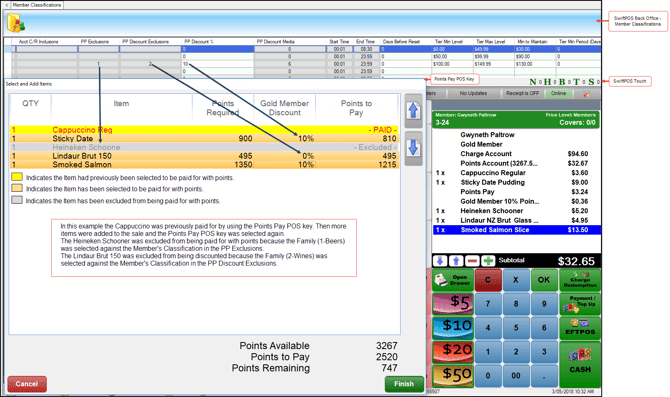Select Sticky Date Pudding $9.00 sale line
The height and width of the screenshot is (397, 670).
point(517,182)
